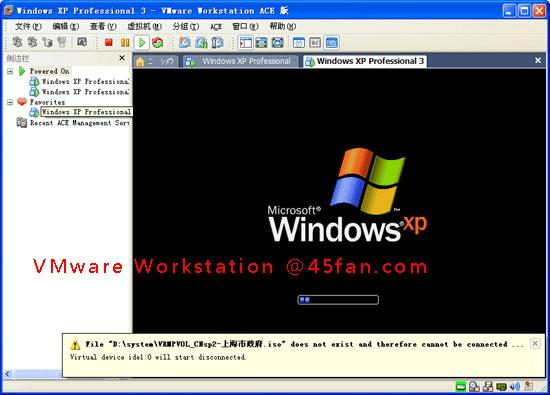Viewport: 550px width, 395px height.
Task: Switch to Console view toolbar icon
Action: pyautogui.click(x=332, y=43)
